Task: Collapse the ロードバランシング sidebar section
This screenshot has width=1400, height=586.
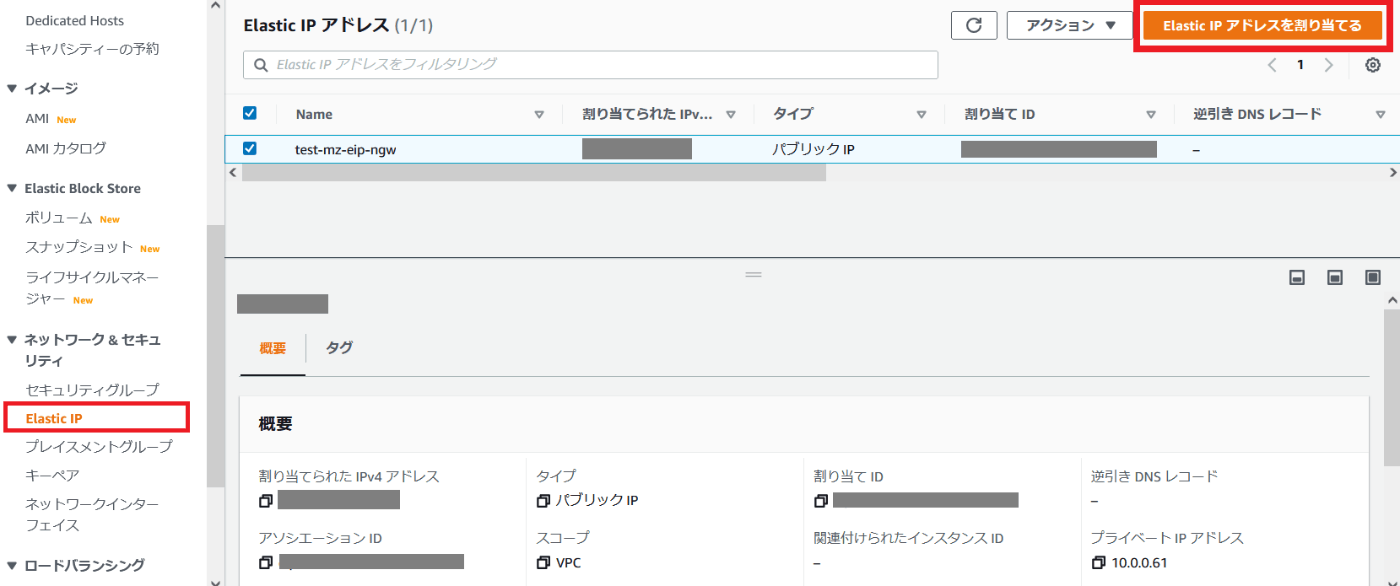Action: pyautogui.click(x=12, y=565)
